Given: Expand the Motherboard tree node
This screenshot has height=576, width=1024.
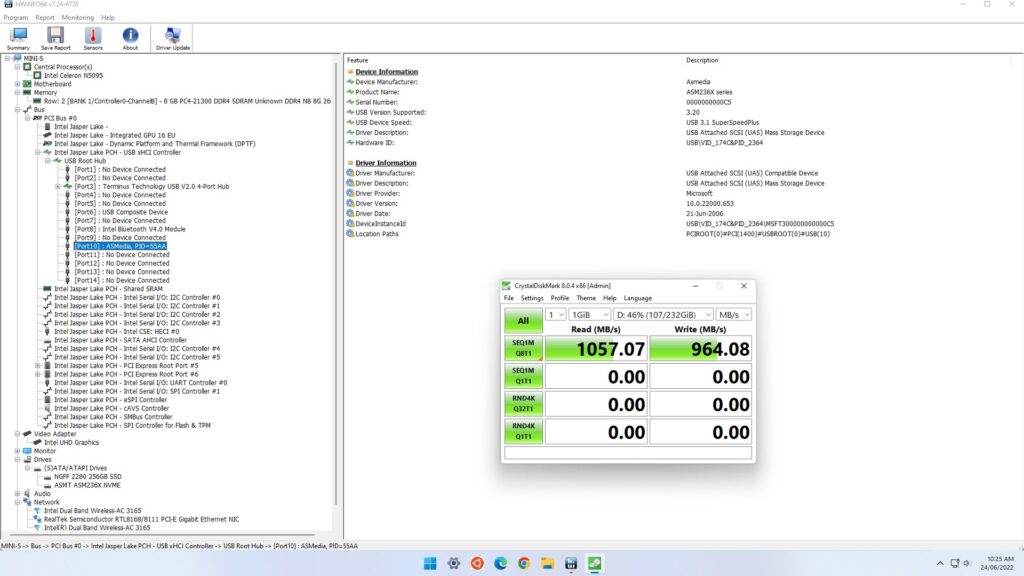Looking at the screenshot, I should click(17, 84).
